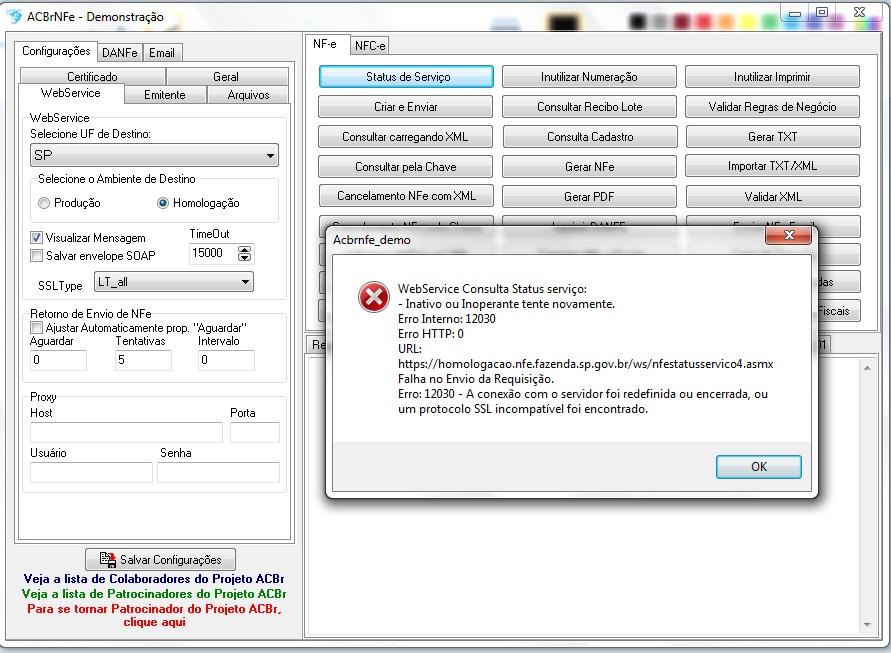Click the Gerar TXT button
The width and height of the screenshot is (891, 653).
pyautogui.click(x=772, y=137)
